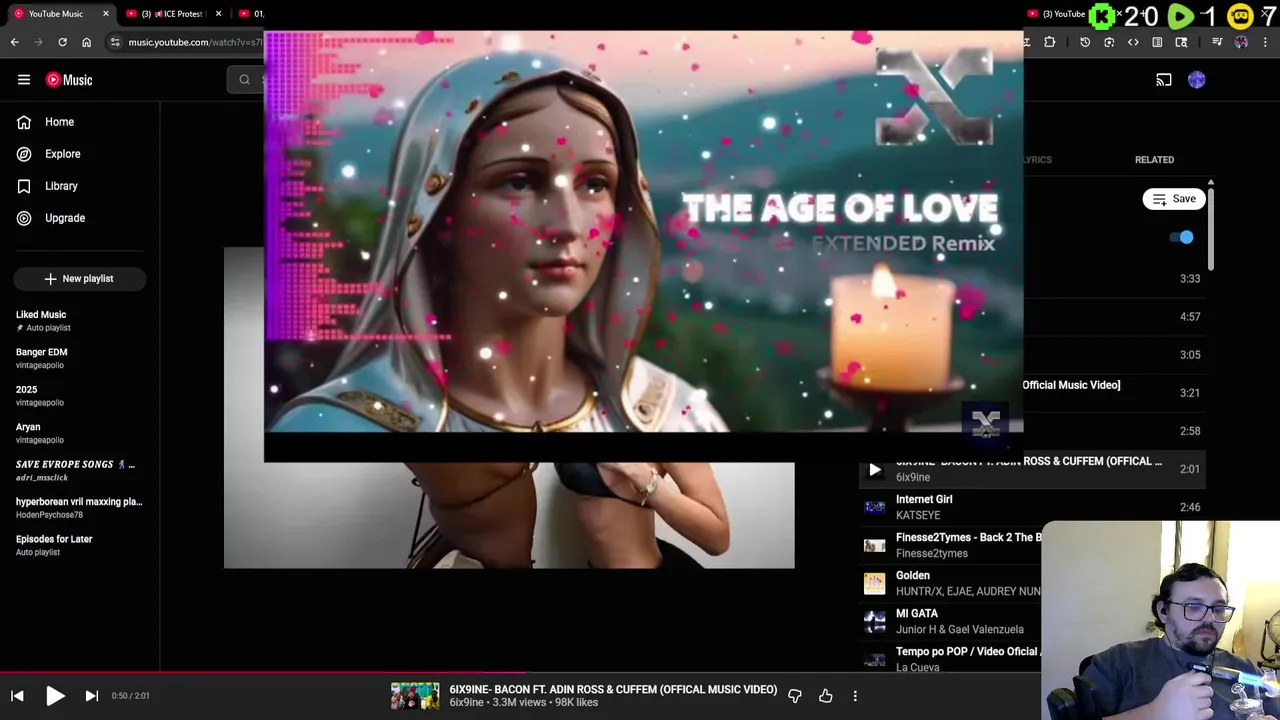Open the browser extensions puzzle icon
Viewport: 1280px width, 720px height.
[x=1049, y=42]
